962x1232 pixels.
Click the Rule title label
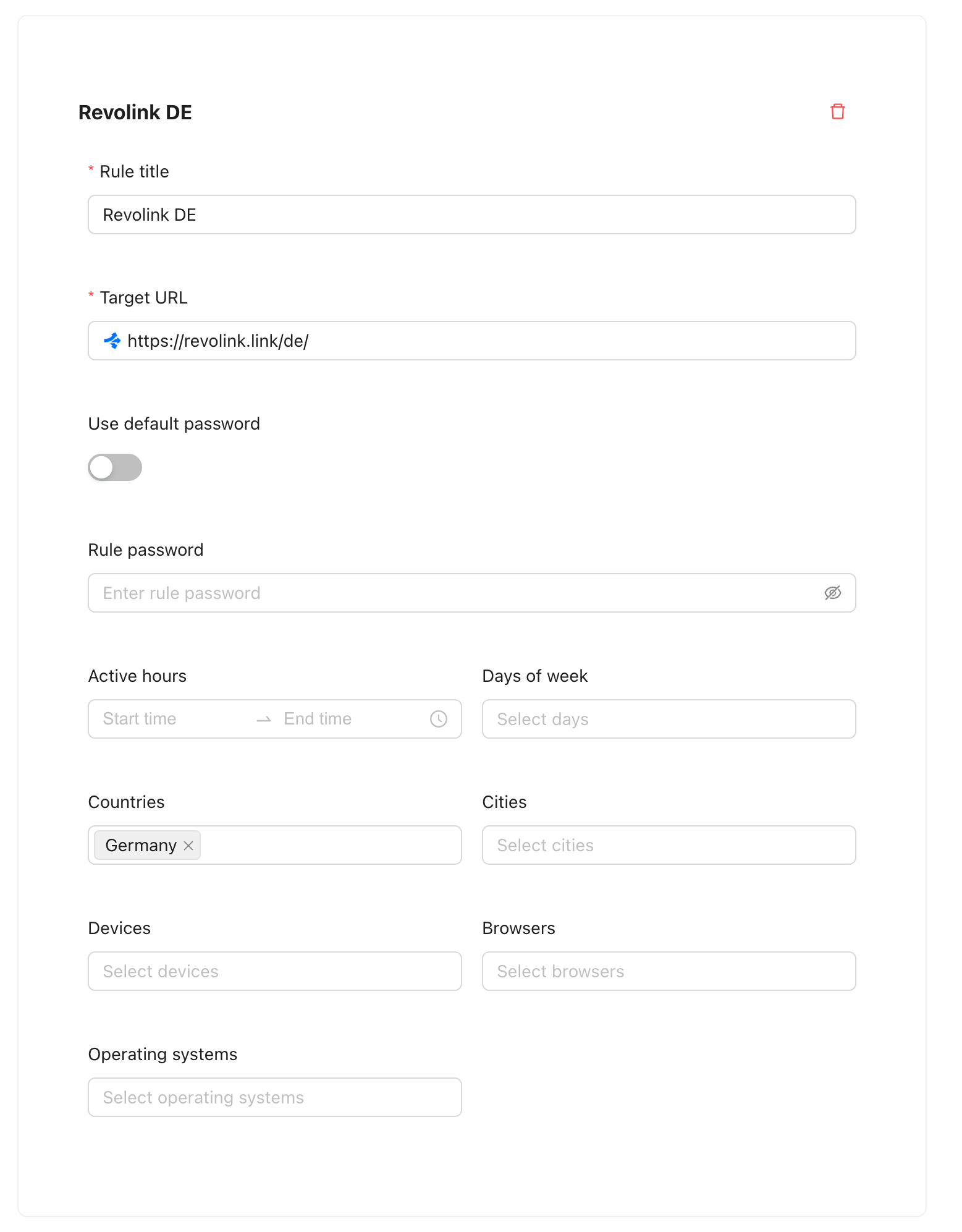[134, 172]
